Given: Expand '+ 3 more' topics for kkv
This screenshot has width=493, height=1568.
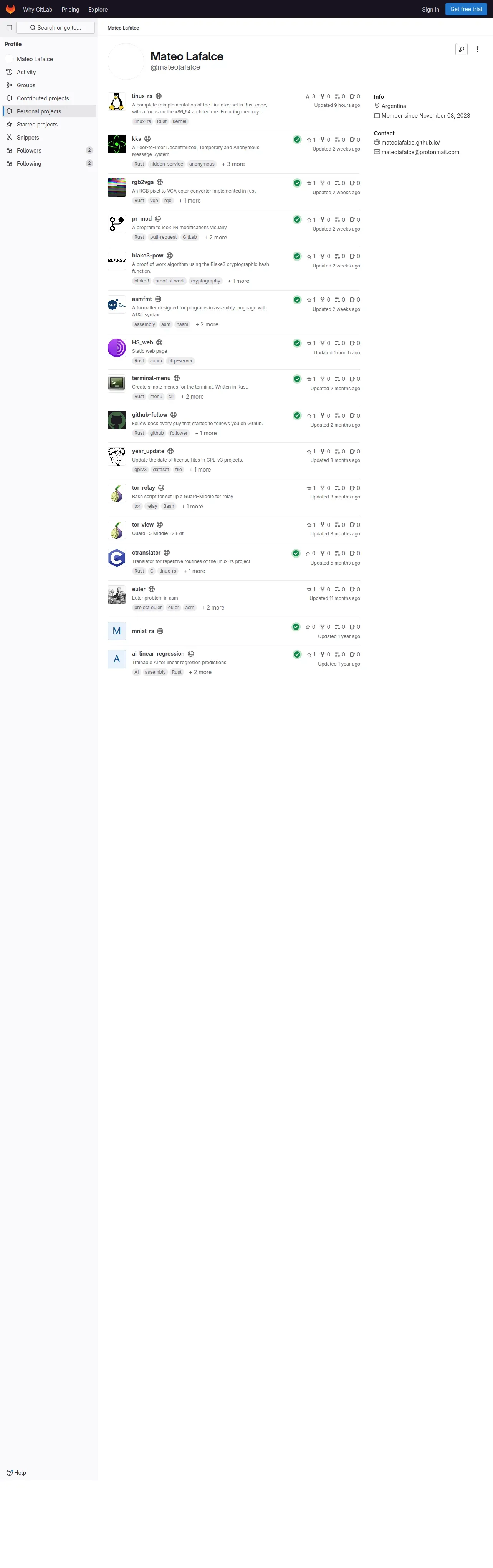Looking at the screenshot, I should pos(233,164).
